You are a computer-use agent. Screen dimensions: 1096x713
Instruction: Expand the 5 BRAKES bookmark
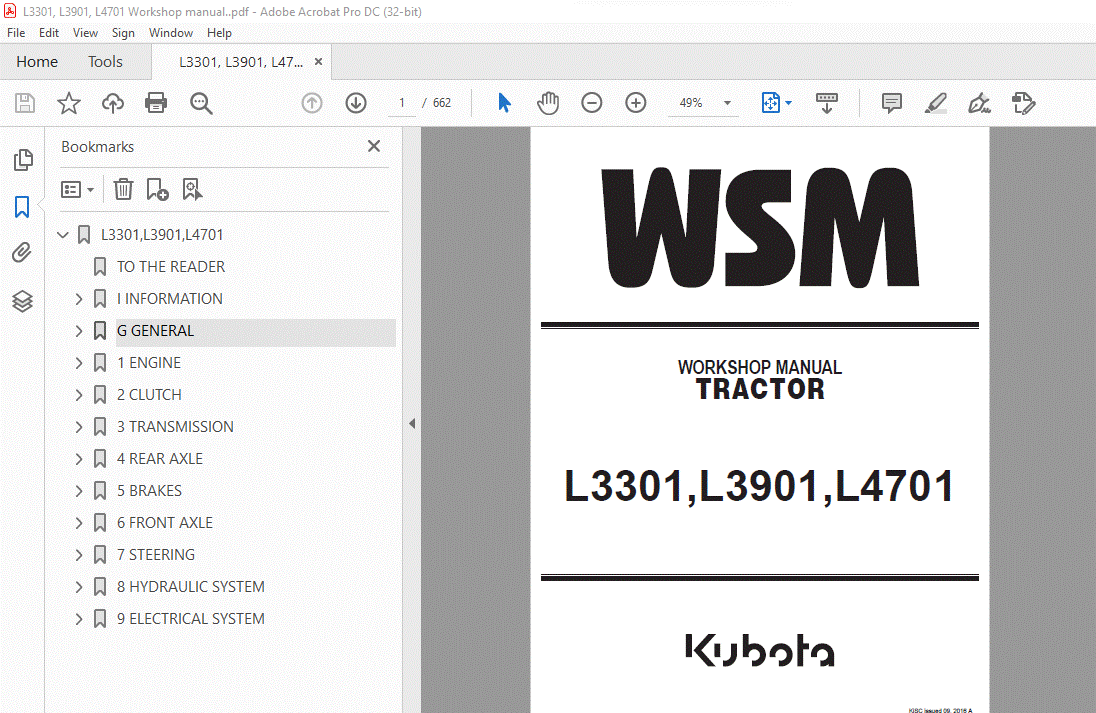pyautogui.click(x=79, y=491)
